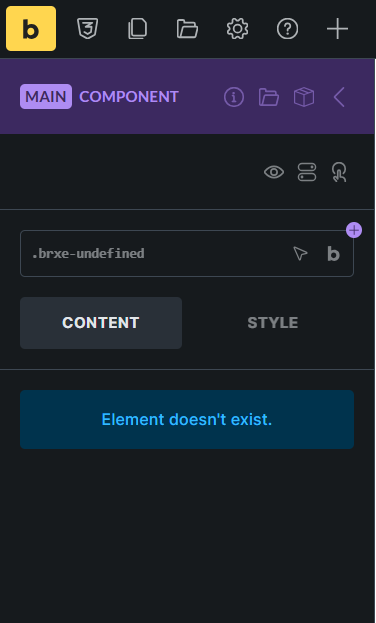Open the CSS3 shield icon panel
Screen dimensions: 376x623
tap(87, 29)
